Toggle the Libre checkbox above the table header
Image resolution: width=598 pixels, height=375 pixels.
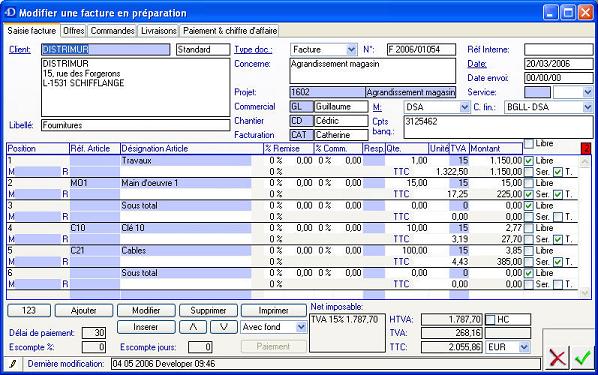pyautogui.click(x=529, y=144)
